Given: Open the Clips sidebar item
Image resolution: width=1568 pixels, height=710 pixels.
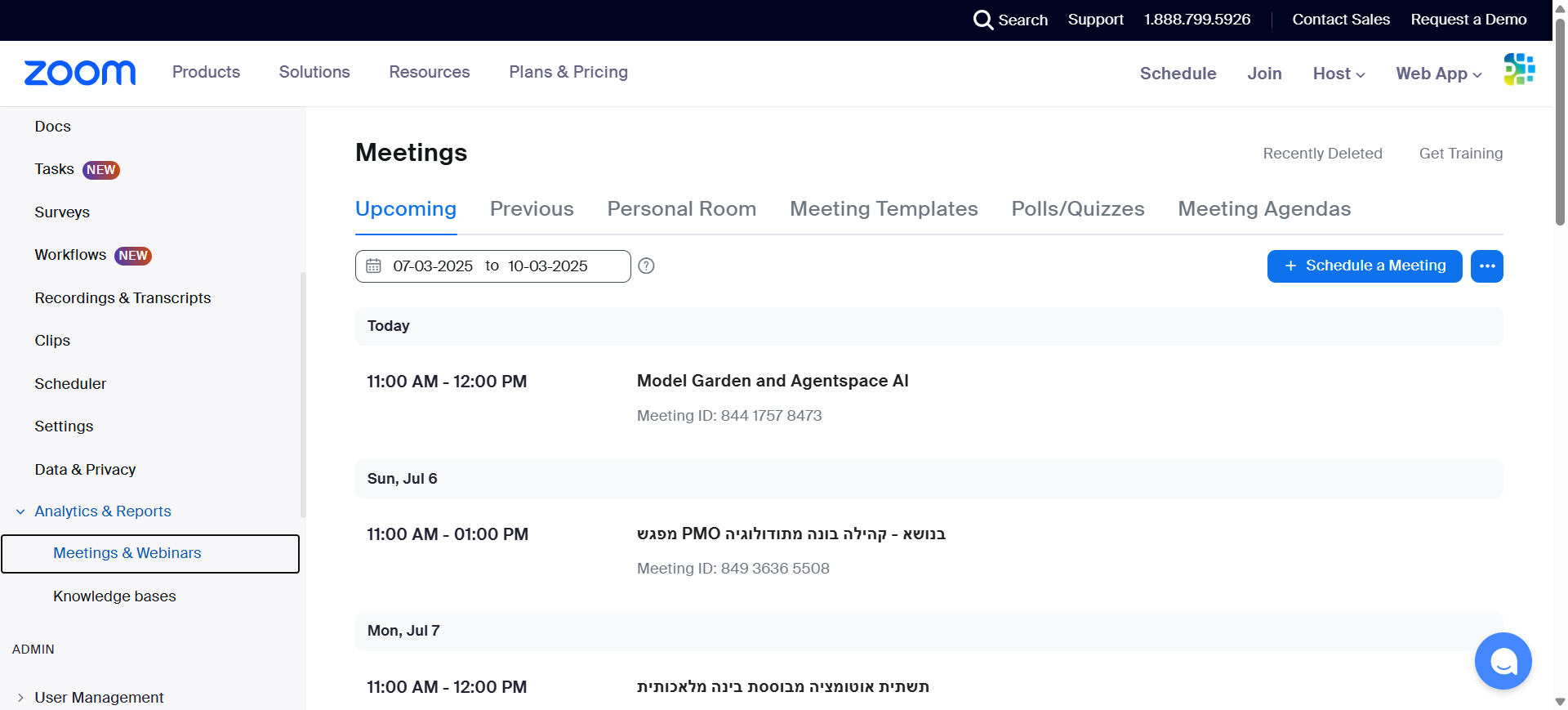Looking at the screenshot, I should pyautogui.click(x=52, y=341).
